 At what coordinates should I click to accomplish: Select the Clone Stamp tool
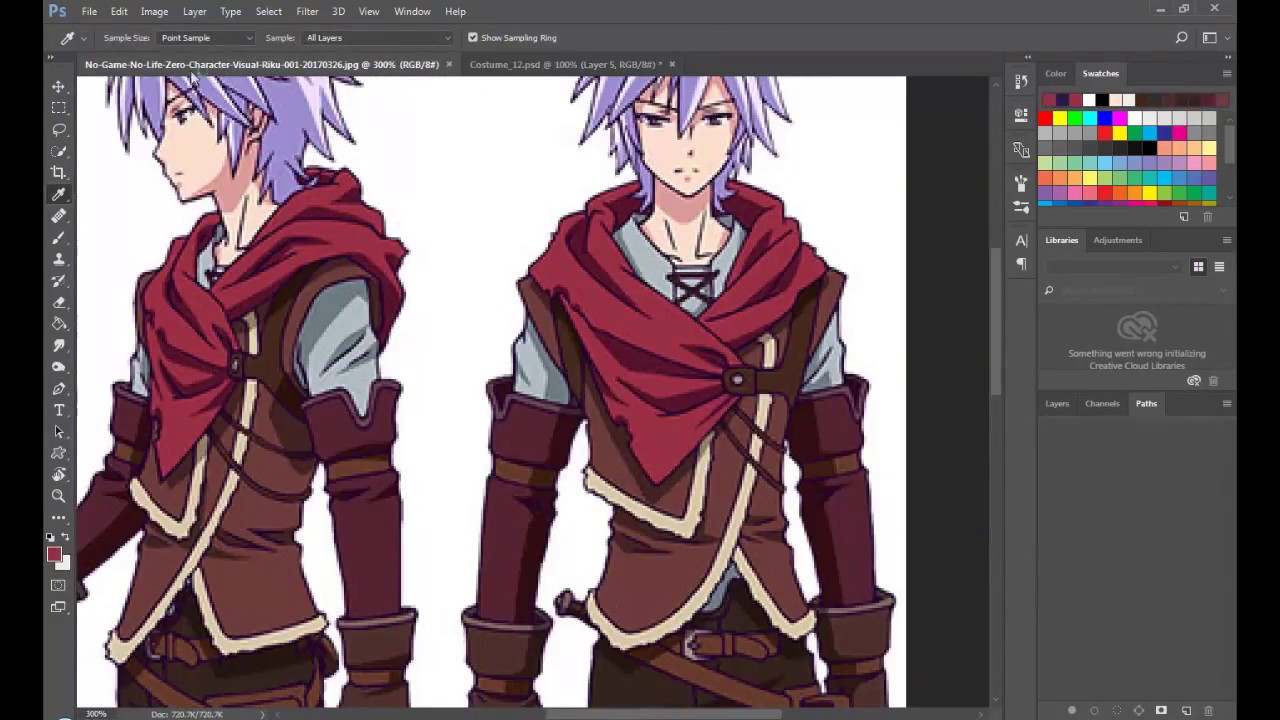[59, 259]
